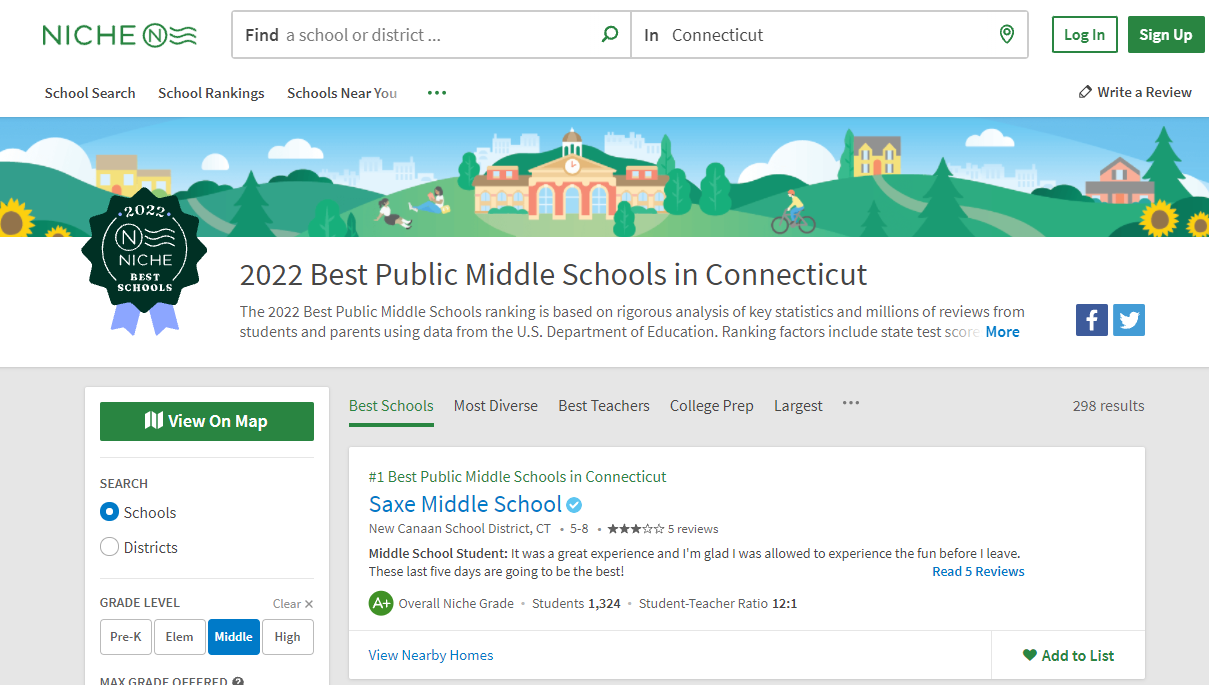Click Student-Teacher Ratio 12:1 text
Image resolution: width=1209 pixels, height=685 pixels.
718,603
